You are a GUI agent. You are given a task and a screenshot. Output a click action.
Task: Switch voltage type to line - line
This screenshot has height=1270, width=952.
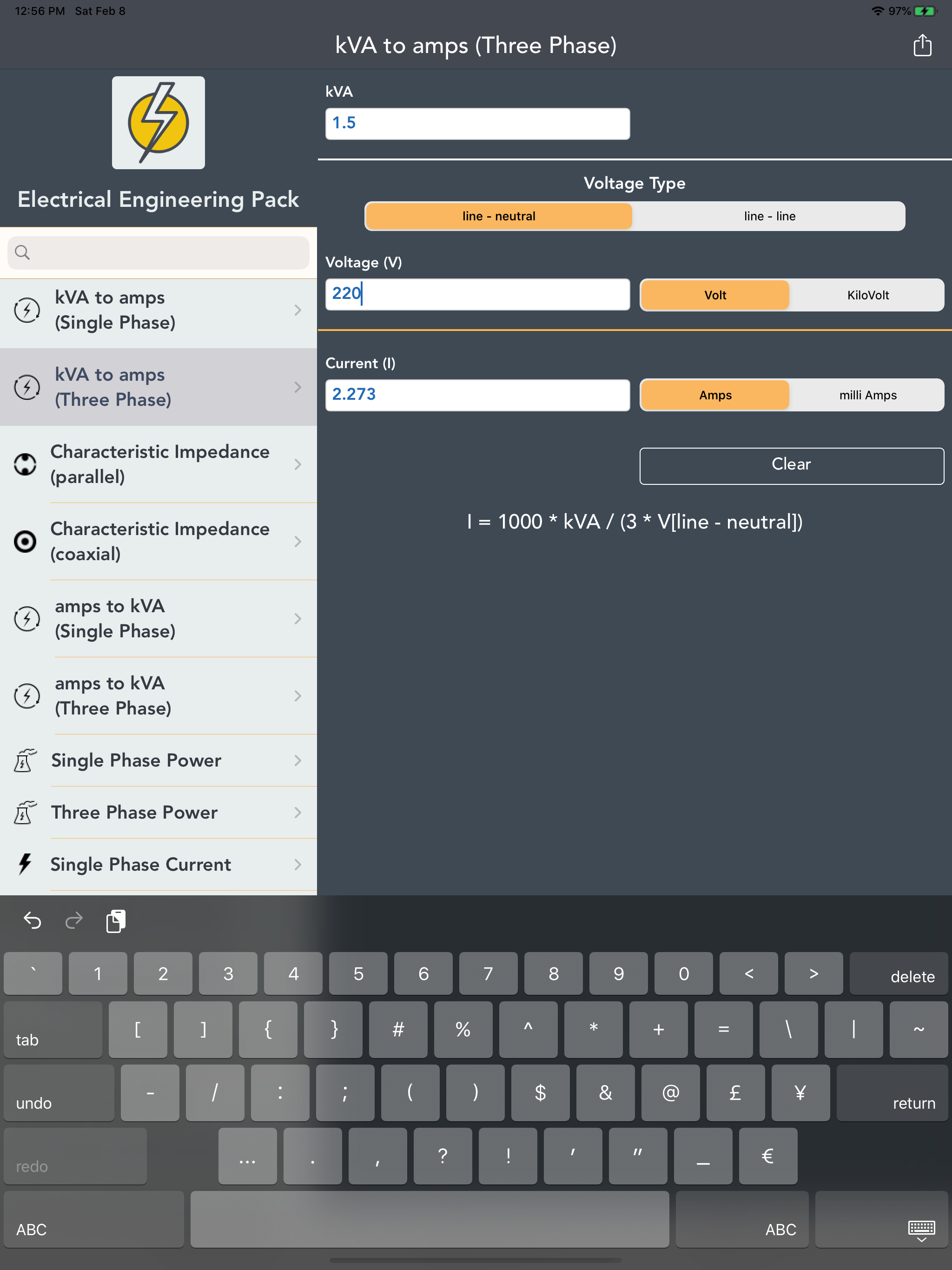(769, 217)
